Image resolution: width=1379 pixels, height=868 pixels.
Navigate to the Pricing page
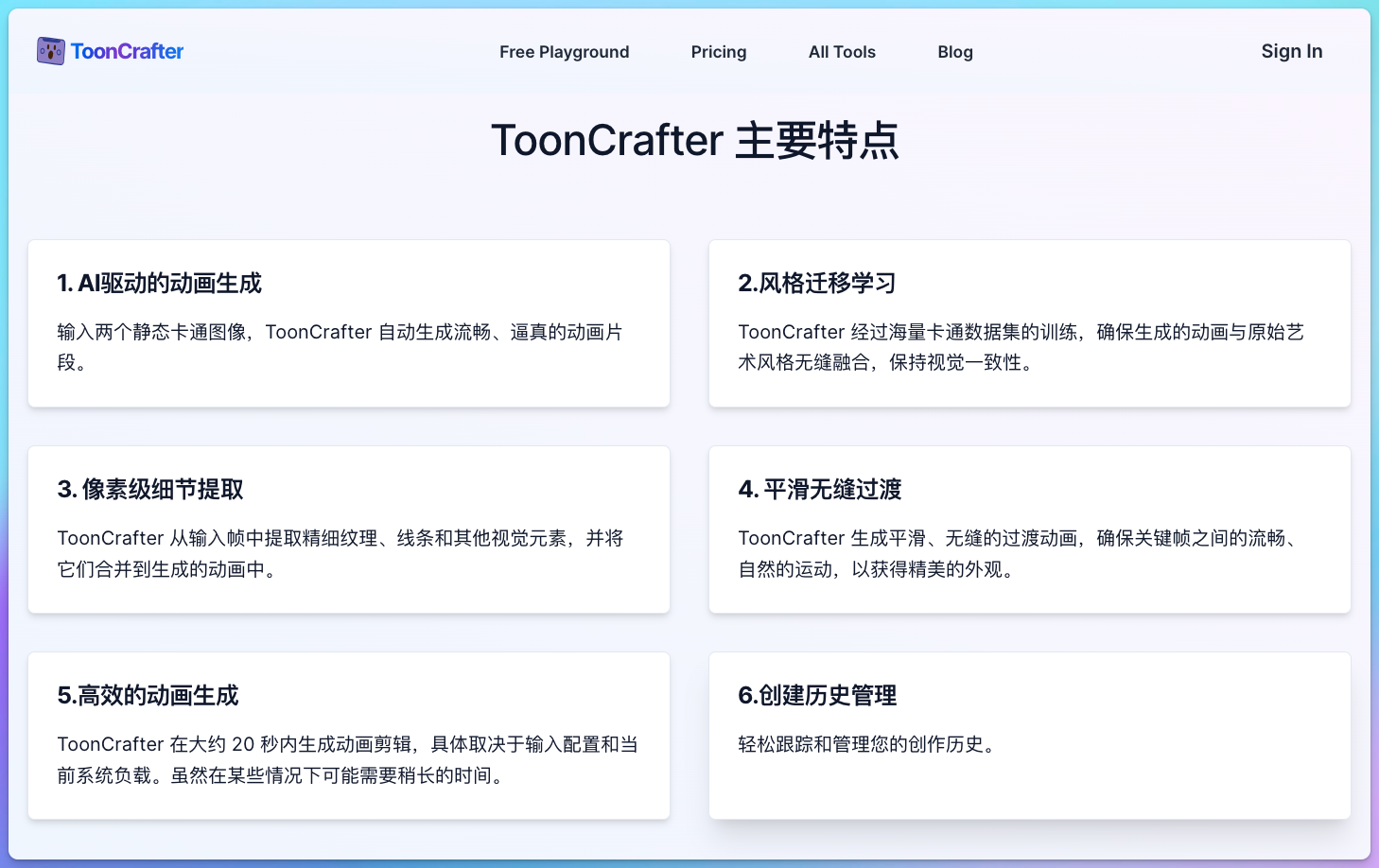coord(718,52)
